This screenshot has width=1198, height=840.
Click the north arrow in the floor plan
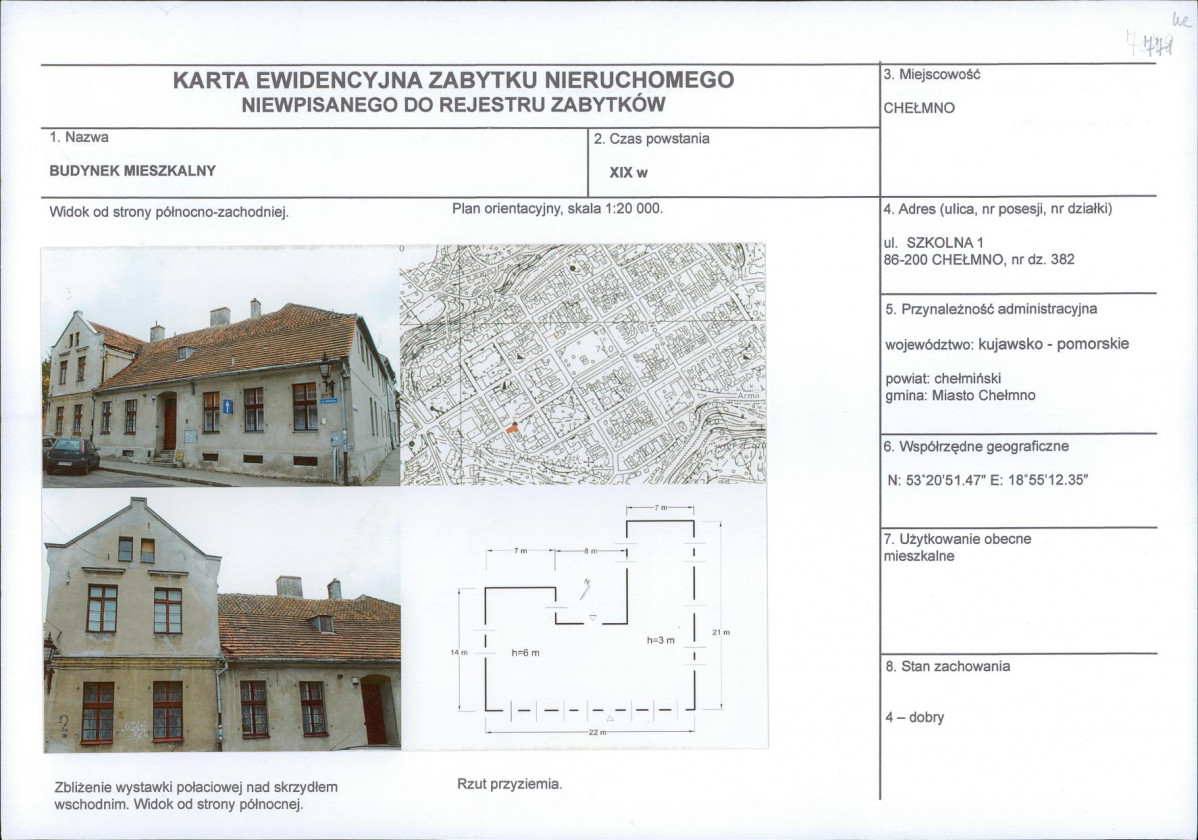point(585,587)
